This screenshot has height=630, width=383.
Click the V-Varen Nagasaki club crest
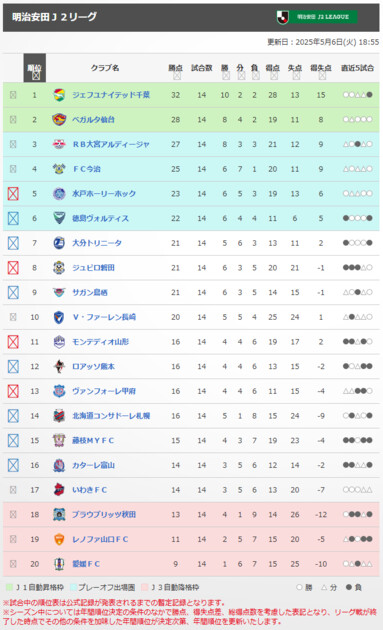[x=59, y=317]
